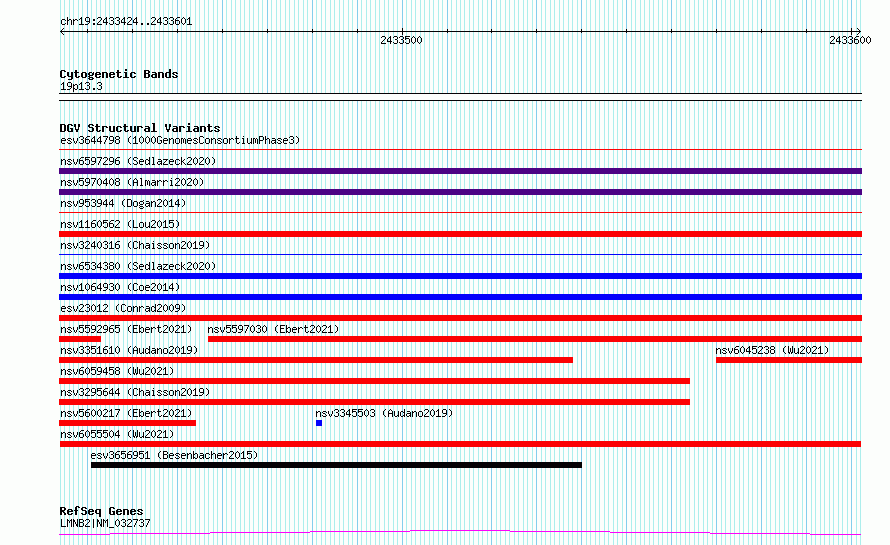Open variant nsv1160562 (Lou2015) label
The height and width of the screenshot is (545, 890).
point(120,224)
